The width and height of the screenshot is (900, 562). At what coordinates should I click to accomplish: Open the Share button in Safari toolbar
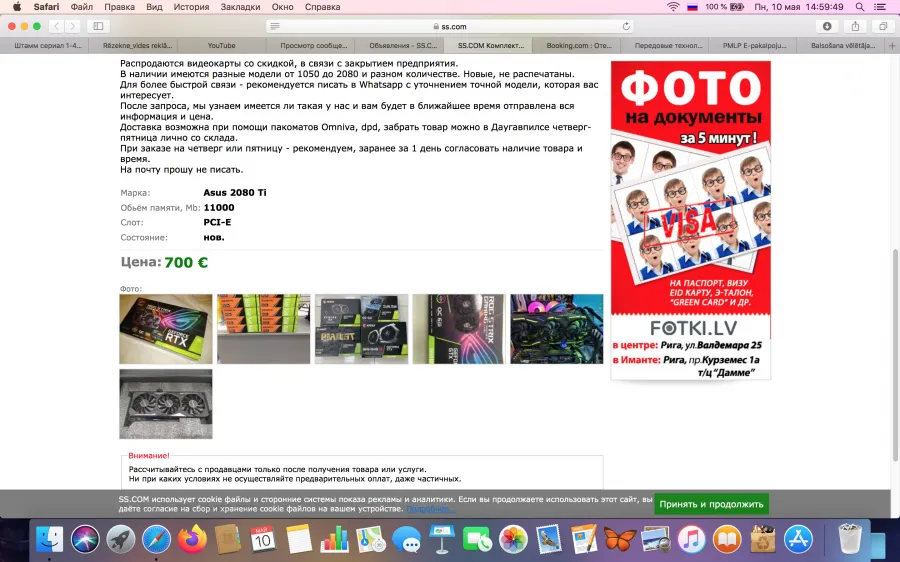click(x=855, y=26)
